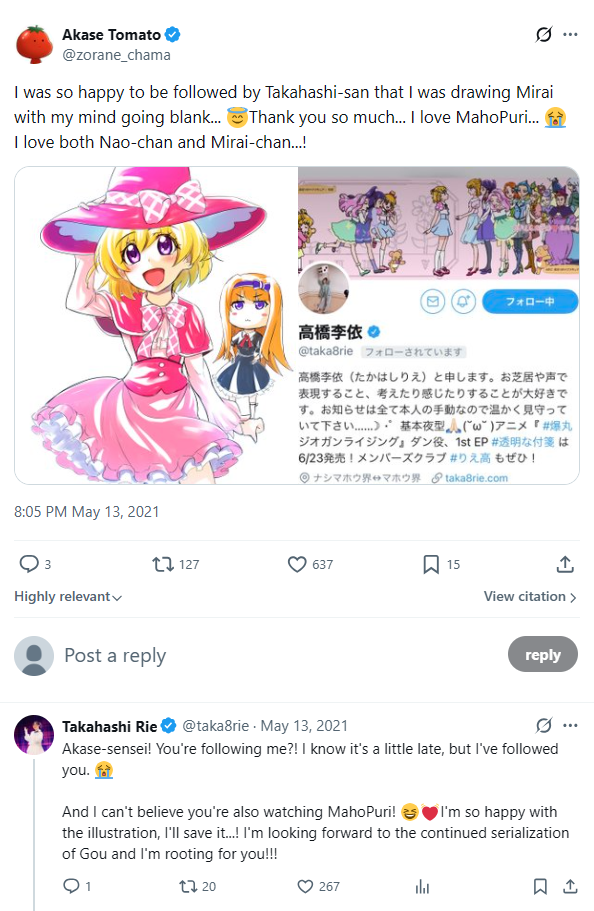The image size is (594, 911).
Task: Click the reply comment icon showing 3
Action: pyautogui.click(x=29, y=564)
